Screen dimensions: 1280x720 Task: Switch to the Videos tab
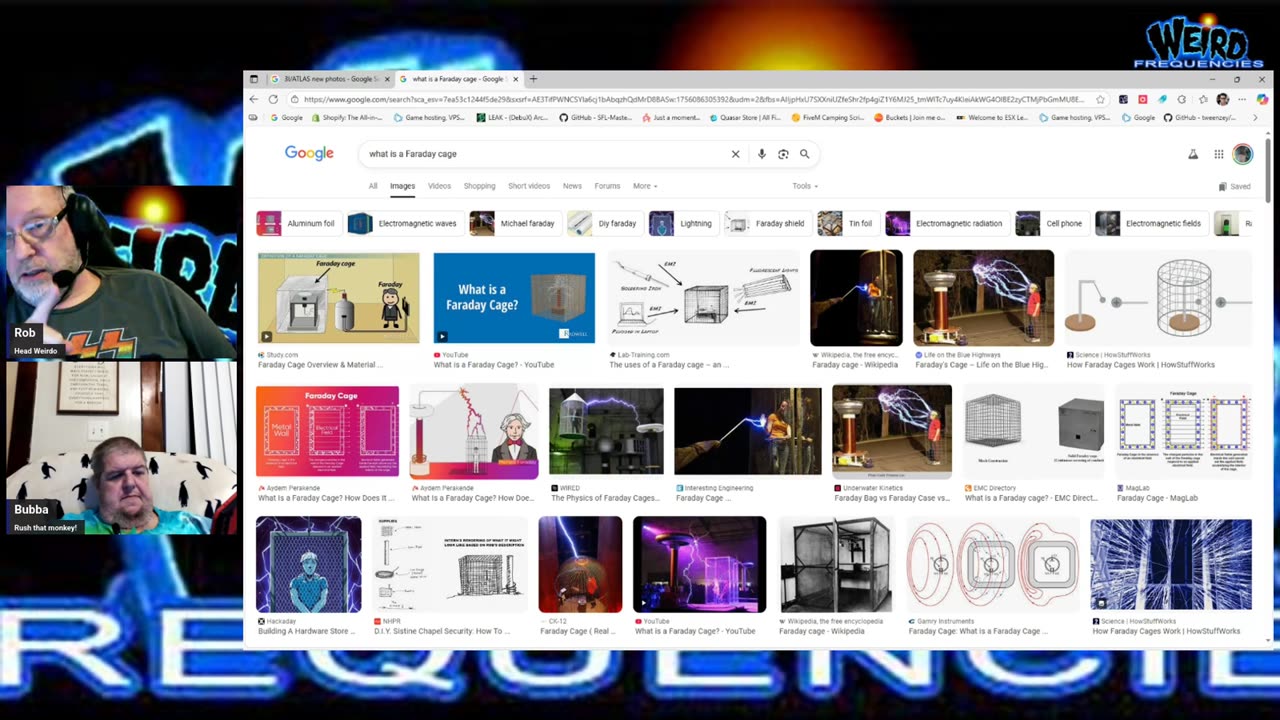tap(439, 186)
